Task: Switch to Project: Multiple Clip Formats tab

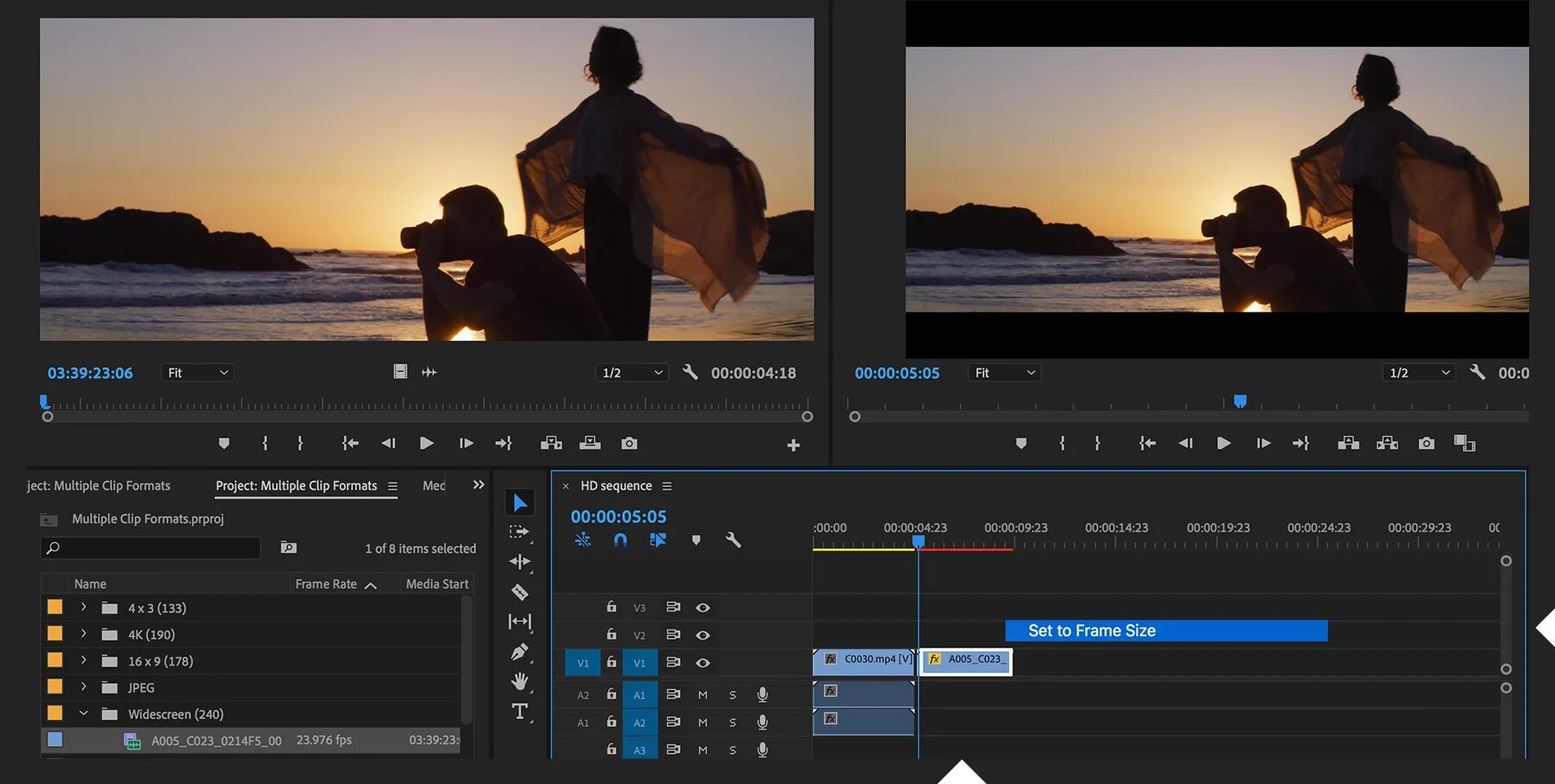Action: [296, 486]
